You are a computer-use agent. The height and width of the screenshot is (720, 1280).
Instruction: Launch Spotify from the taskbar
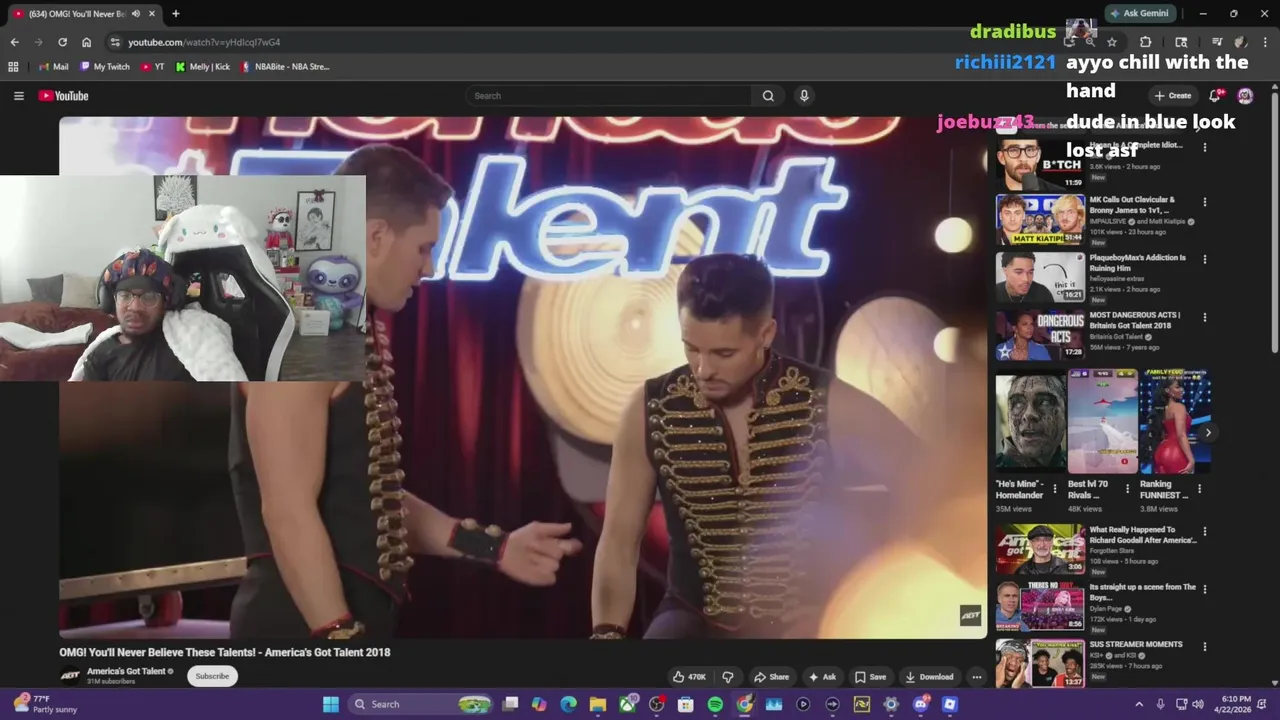[715, 704]
